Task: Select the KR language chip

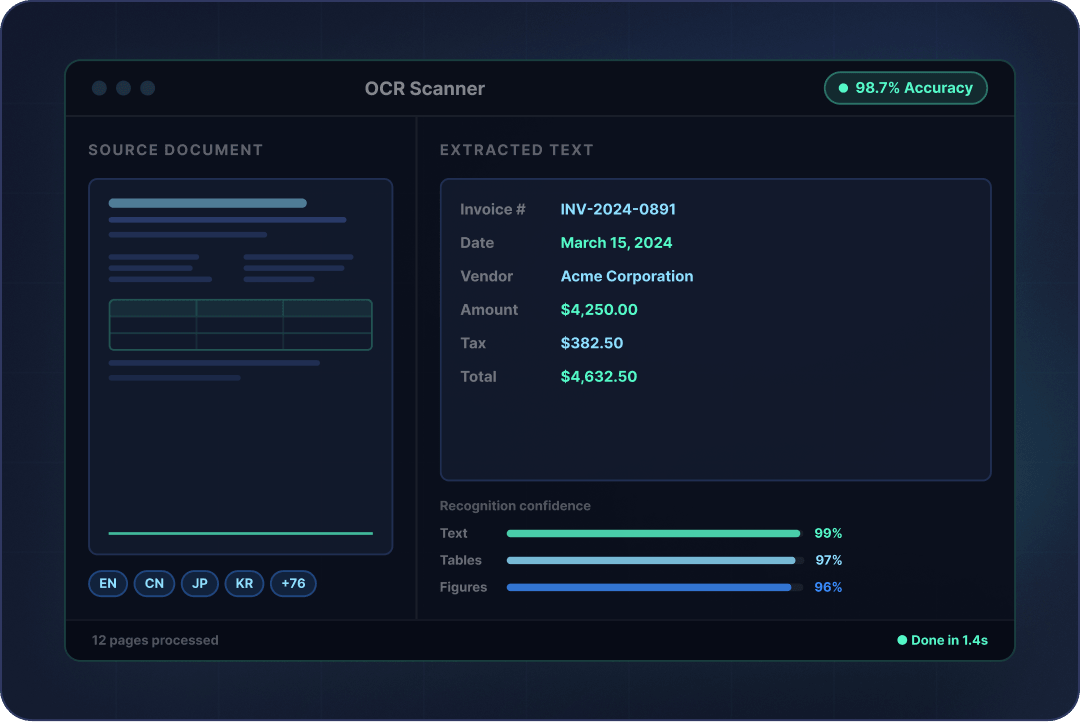Action: click(245, 584)
